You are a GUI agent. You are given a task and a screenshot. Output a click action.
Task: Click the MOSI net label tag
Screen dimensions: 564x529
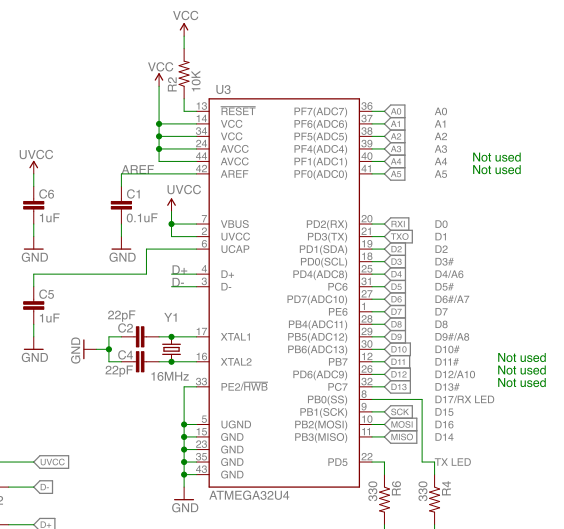coord(400,424)
